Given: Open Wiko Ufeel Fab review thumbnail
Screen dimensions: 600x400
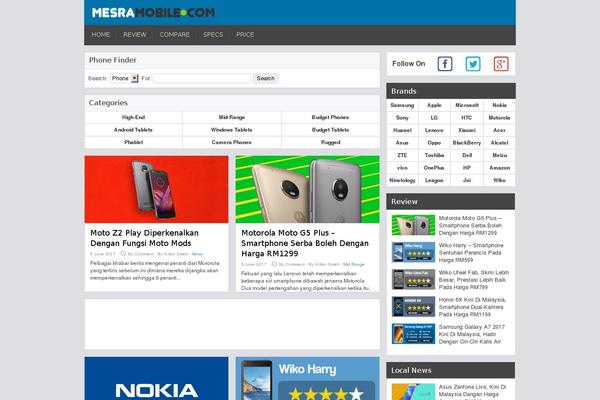Looking at the screenshot, I should click(x=413, y=279).
